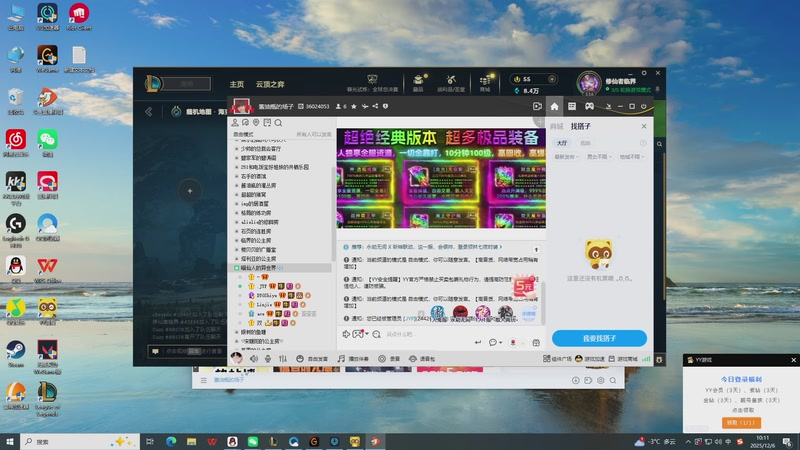The height and width of the screenshot is (450, 800).
Task: Click the music note accompaniment button
Action: 353,359
